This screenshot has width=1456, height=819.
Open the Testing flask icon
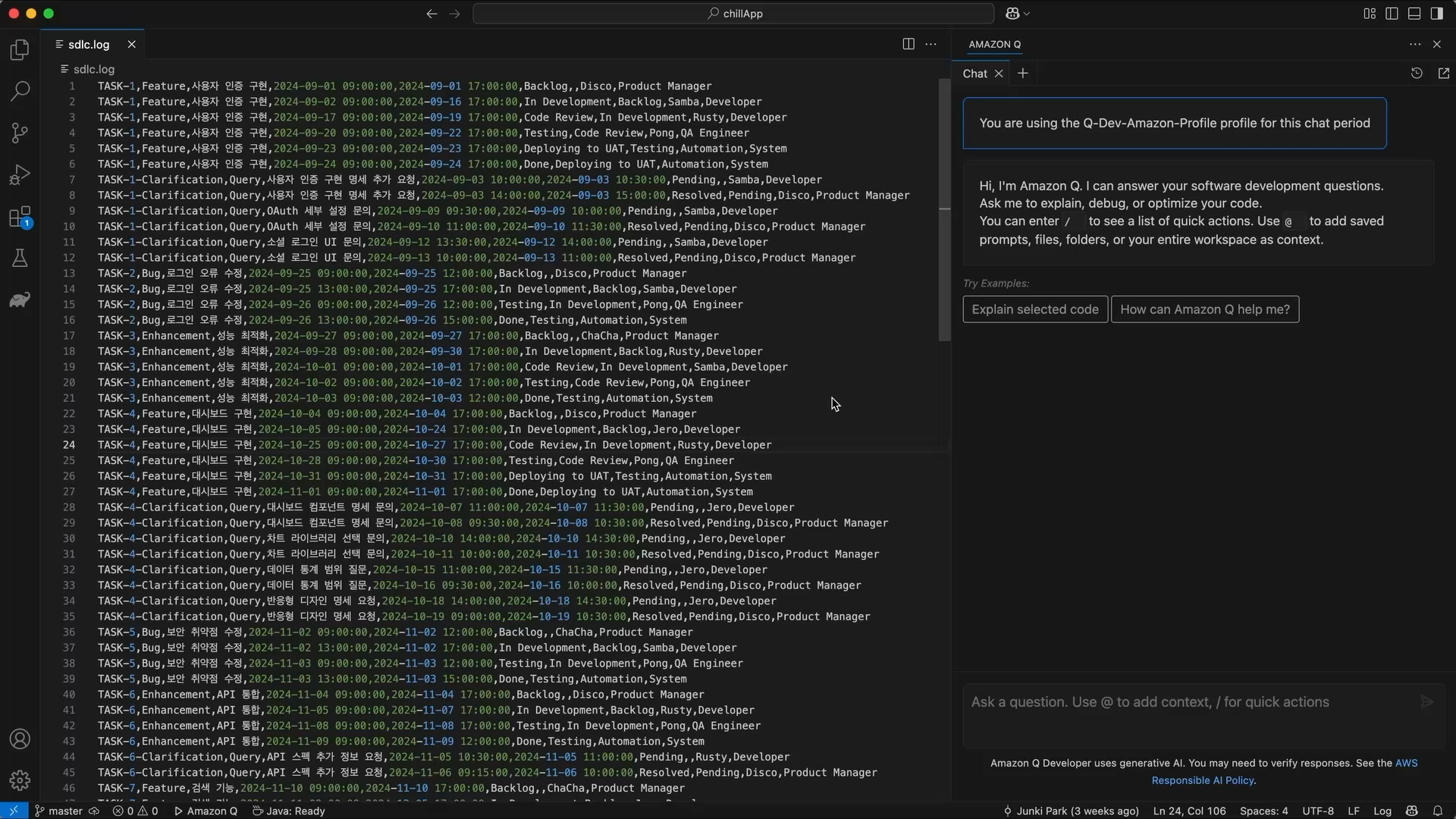(20, 259)
